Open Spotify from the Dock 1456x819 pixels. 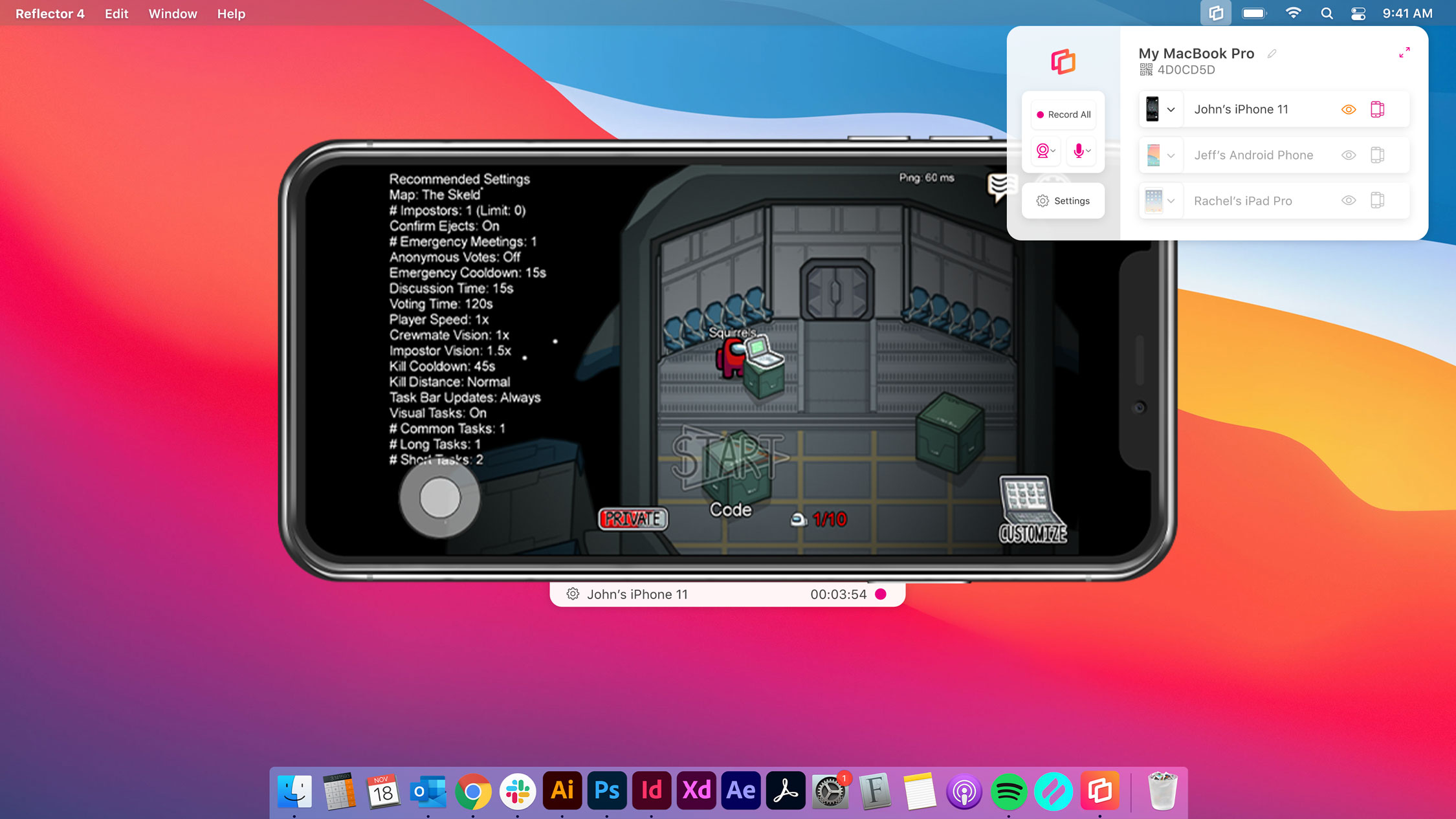click(1008, 791)
